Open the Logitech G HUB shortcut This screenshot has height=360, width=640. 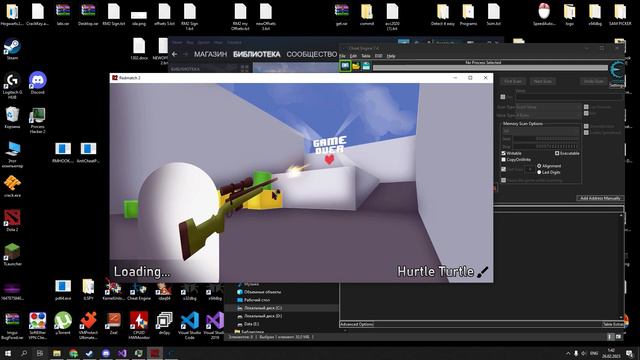point(12,85)
